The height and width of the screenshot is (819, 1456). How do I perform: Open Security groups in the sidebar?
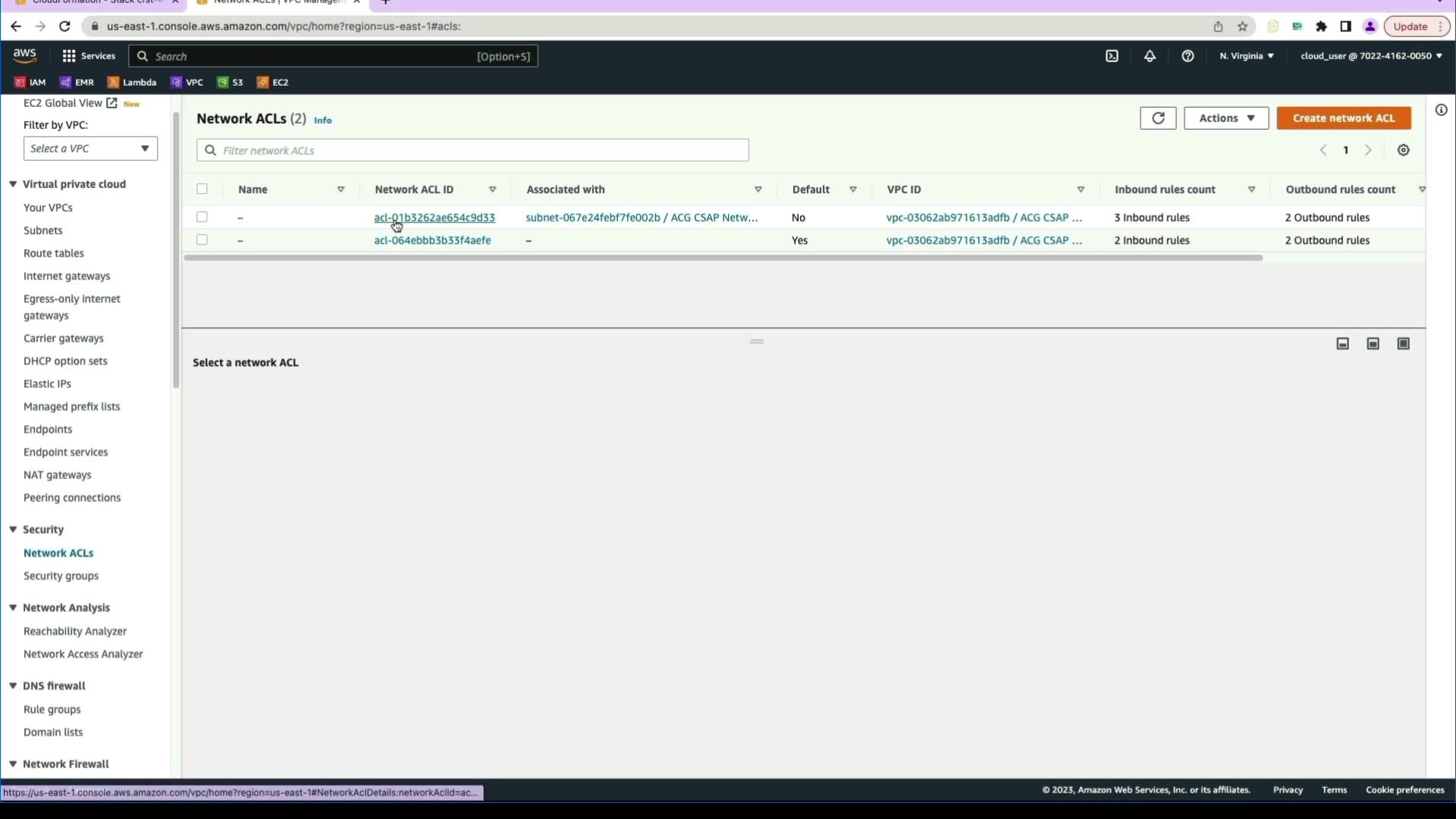(x=61, y=576)
